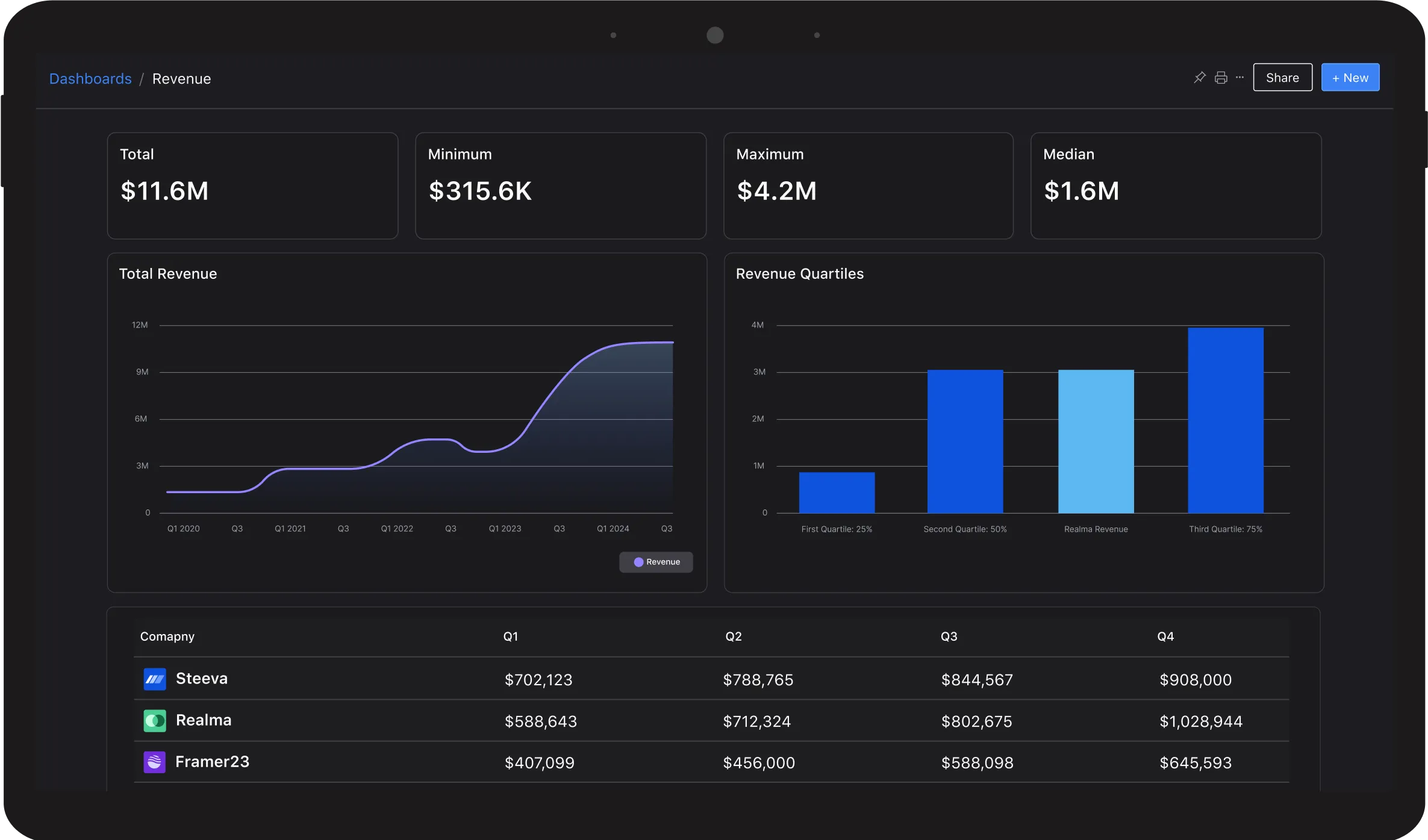The image size is (1428, 840).
Task: Open the three-dot more options menu
Action: pos(1239,78)
